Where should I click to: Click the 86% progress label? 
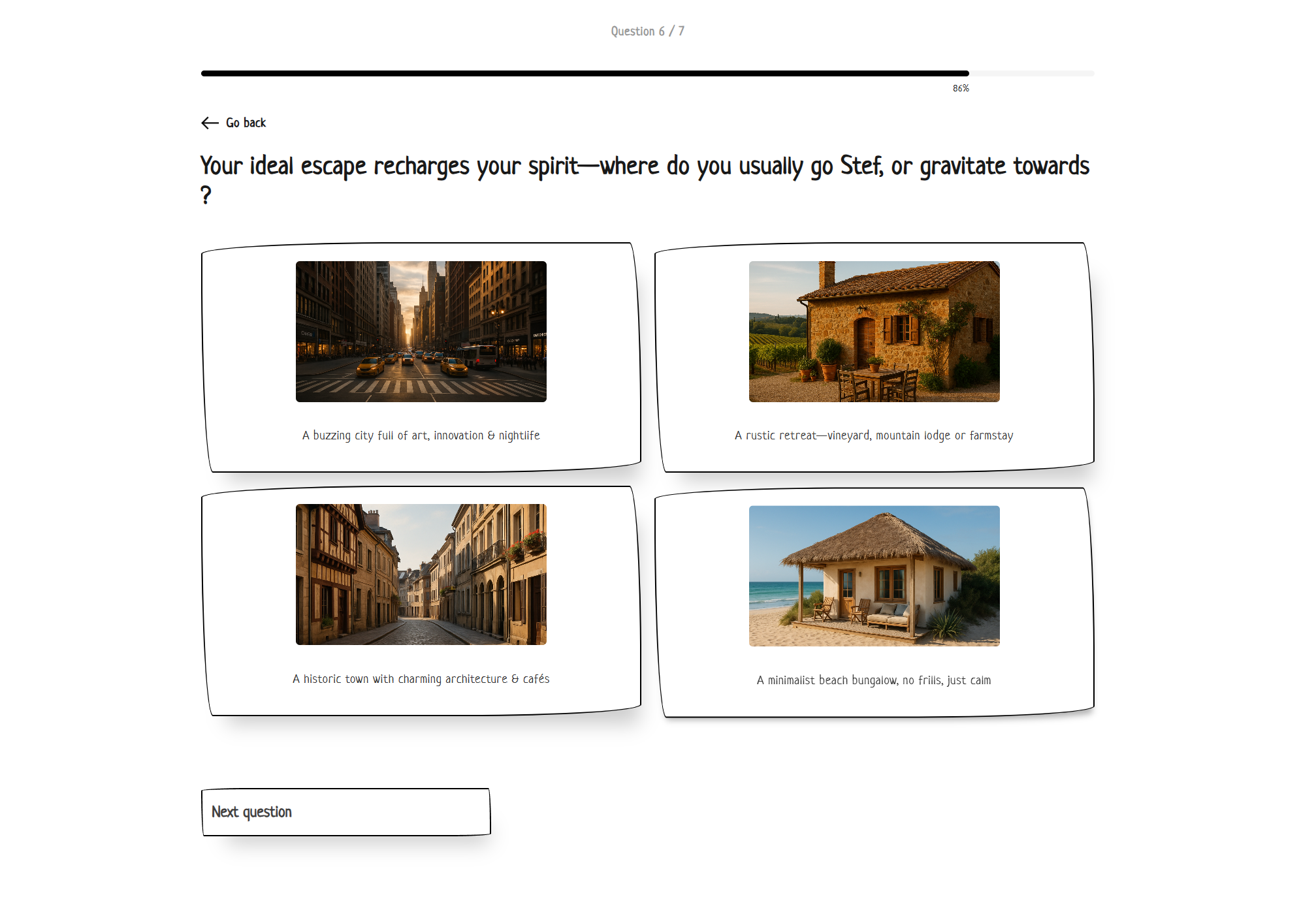tap(960, 88)
